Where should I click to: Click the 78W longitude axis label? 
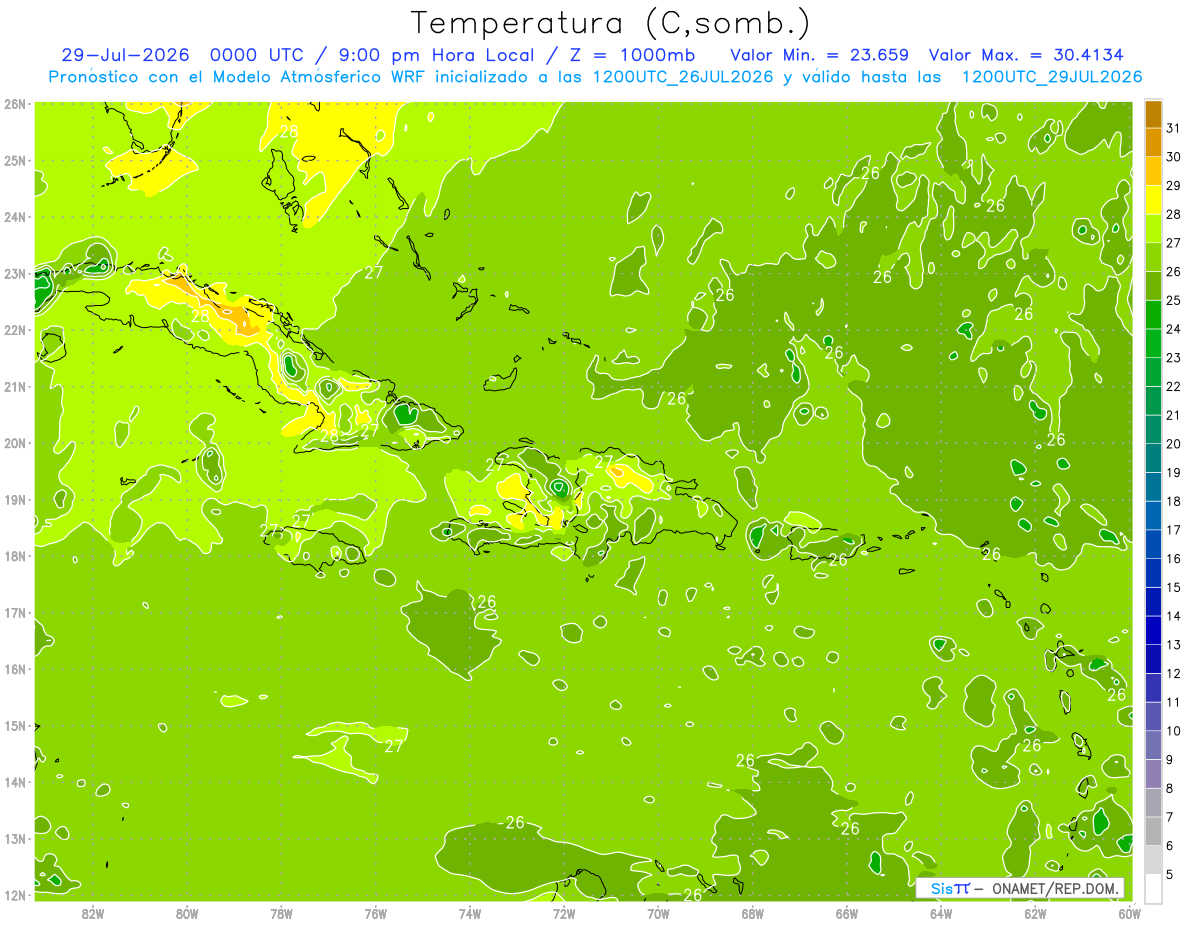(281, 913)
